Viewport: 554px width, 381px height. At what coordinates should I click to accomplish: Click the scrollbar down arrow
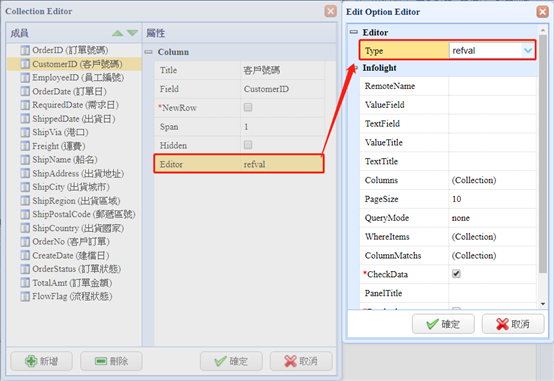click(543, 304)
